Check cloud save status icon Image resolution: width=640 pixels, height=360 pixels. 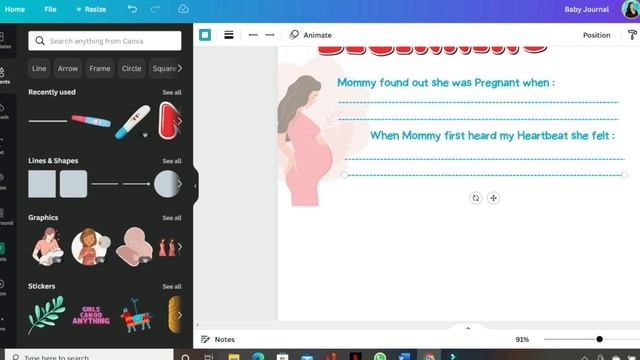(183, 9)
